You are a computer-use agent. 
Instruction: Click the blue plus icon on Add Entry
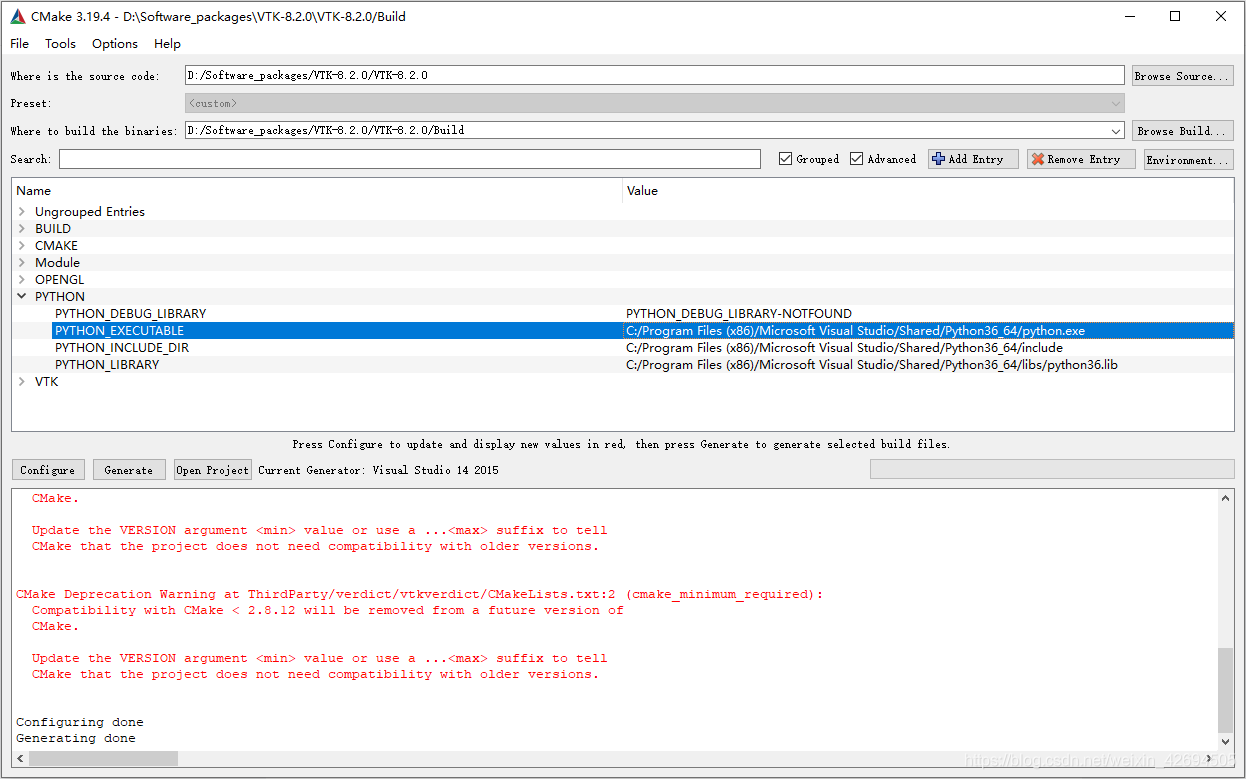[938, 159]
